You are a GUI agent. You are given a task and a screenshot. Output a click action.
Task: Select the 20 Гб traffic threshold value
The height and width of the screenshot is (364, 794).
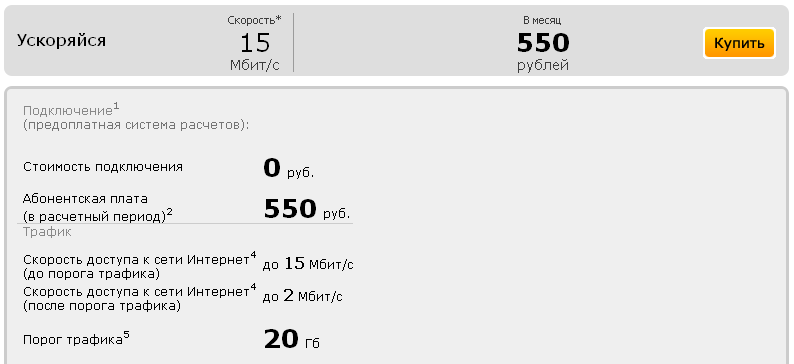[292, 340]
